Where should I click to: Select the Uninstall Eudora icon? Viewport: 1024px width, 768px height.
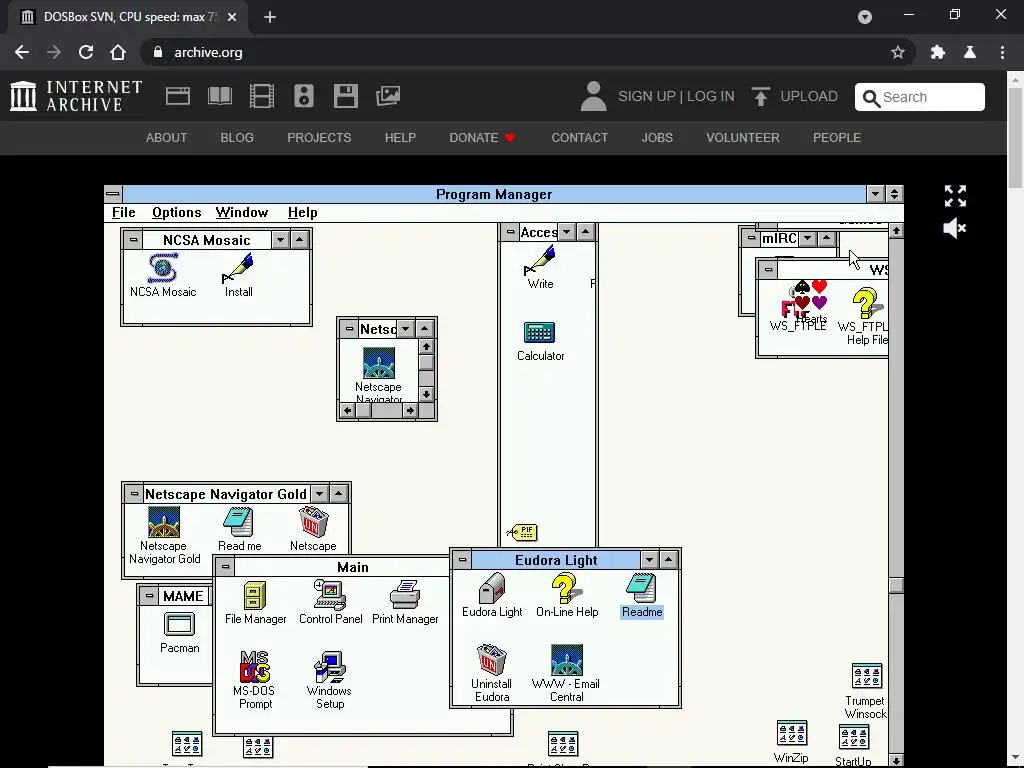(492, 660)
